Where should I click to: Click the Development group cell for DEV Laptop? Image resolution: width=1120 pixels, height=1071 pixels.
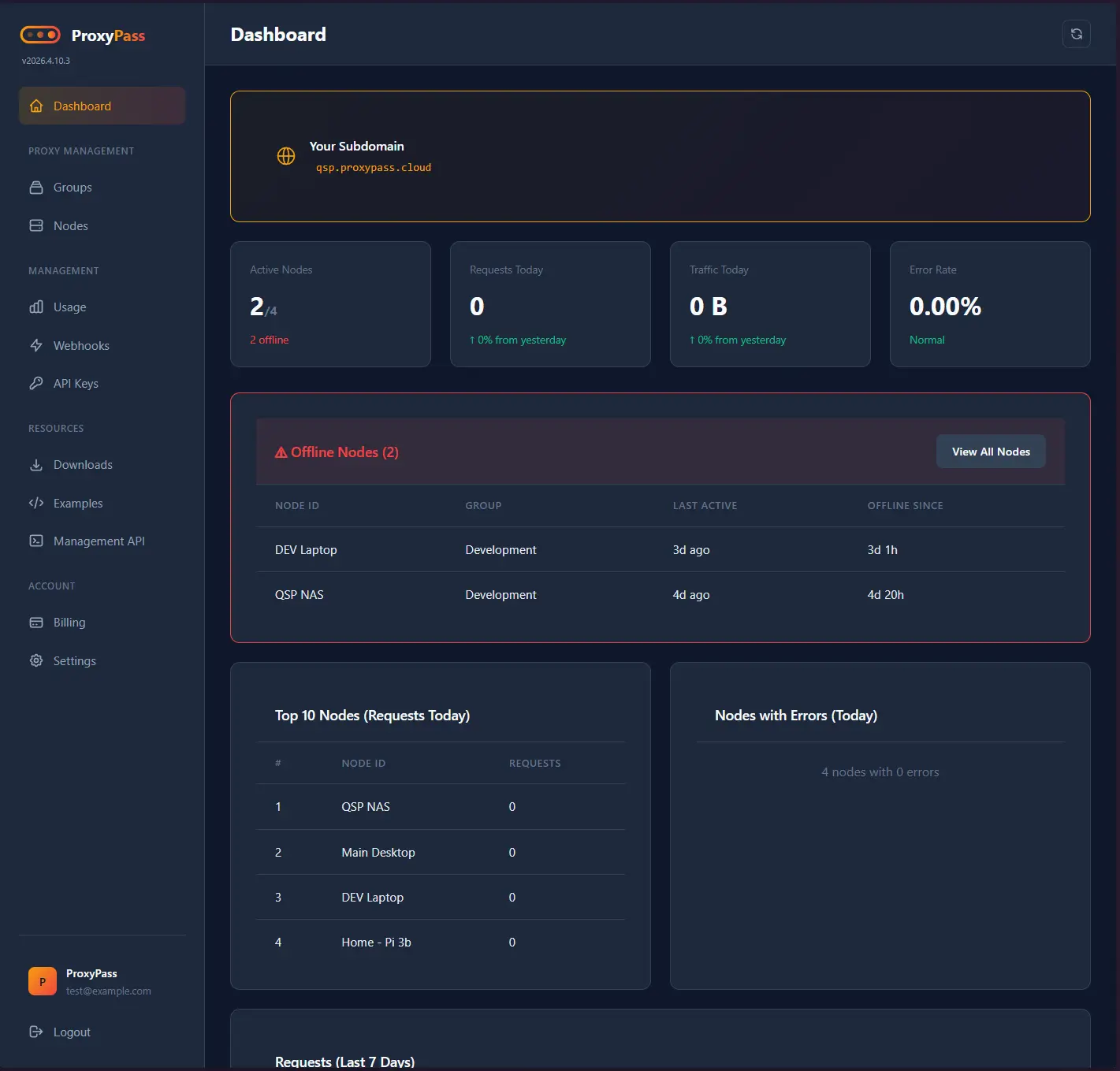click(x=500, y=550)
